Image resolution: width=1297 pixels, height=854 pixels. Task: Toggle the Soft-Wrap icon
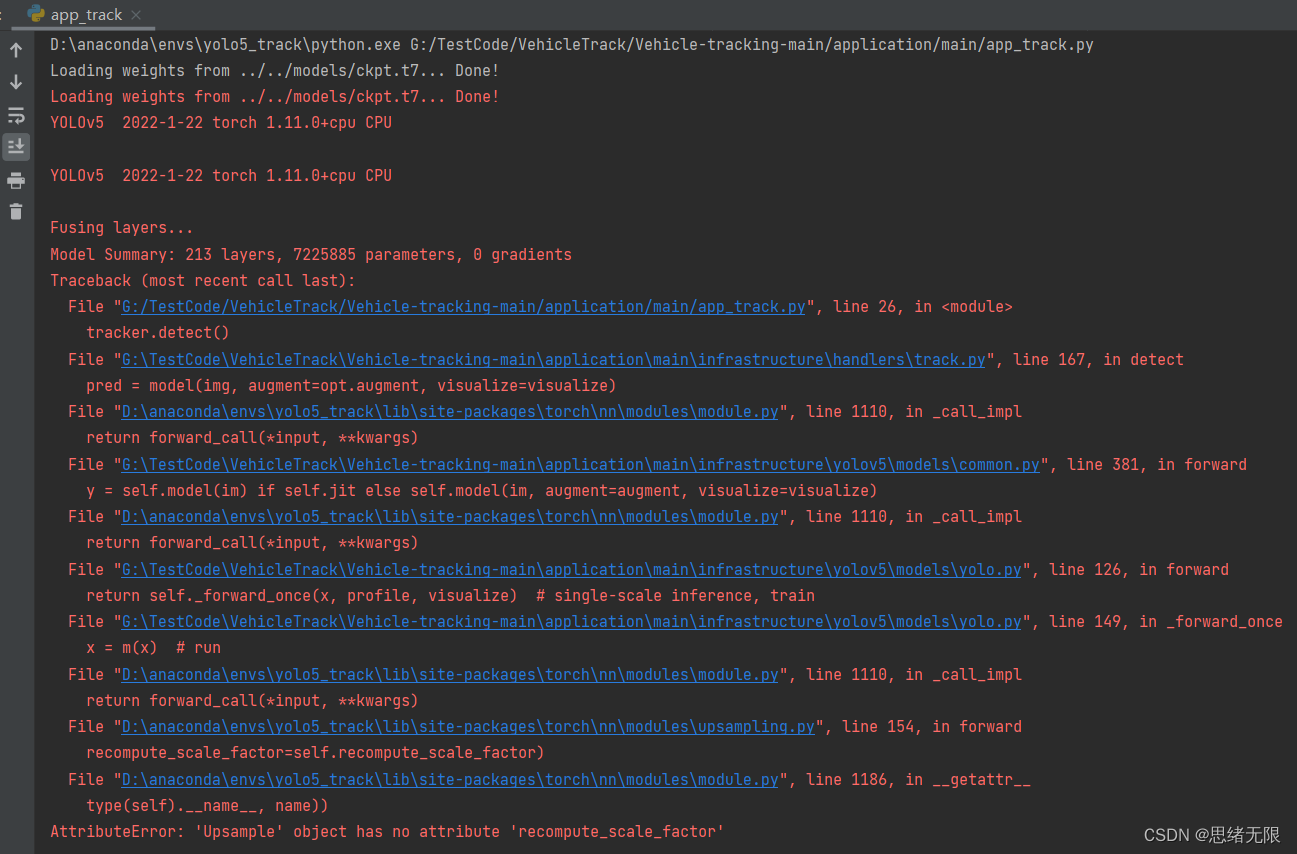pyautogui.click(x=16, y=115)
